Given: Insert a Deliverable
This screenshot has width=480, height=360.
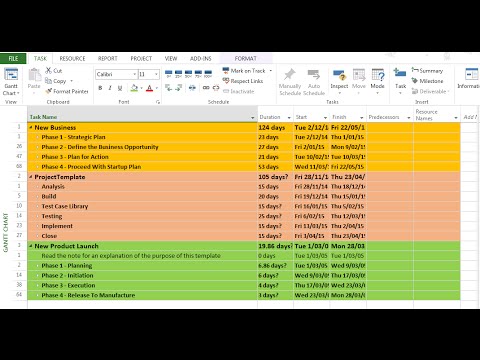Looking at the screenshot, I should (430, 91).
